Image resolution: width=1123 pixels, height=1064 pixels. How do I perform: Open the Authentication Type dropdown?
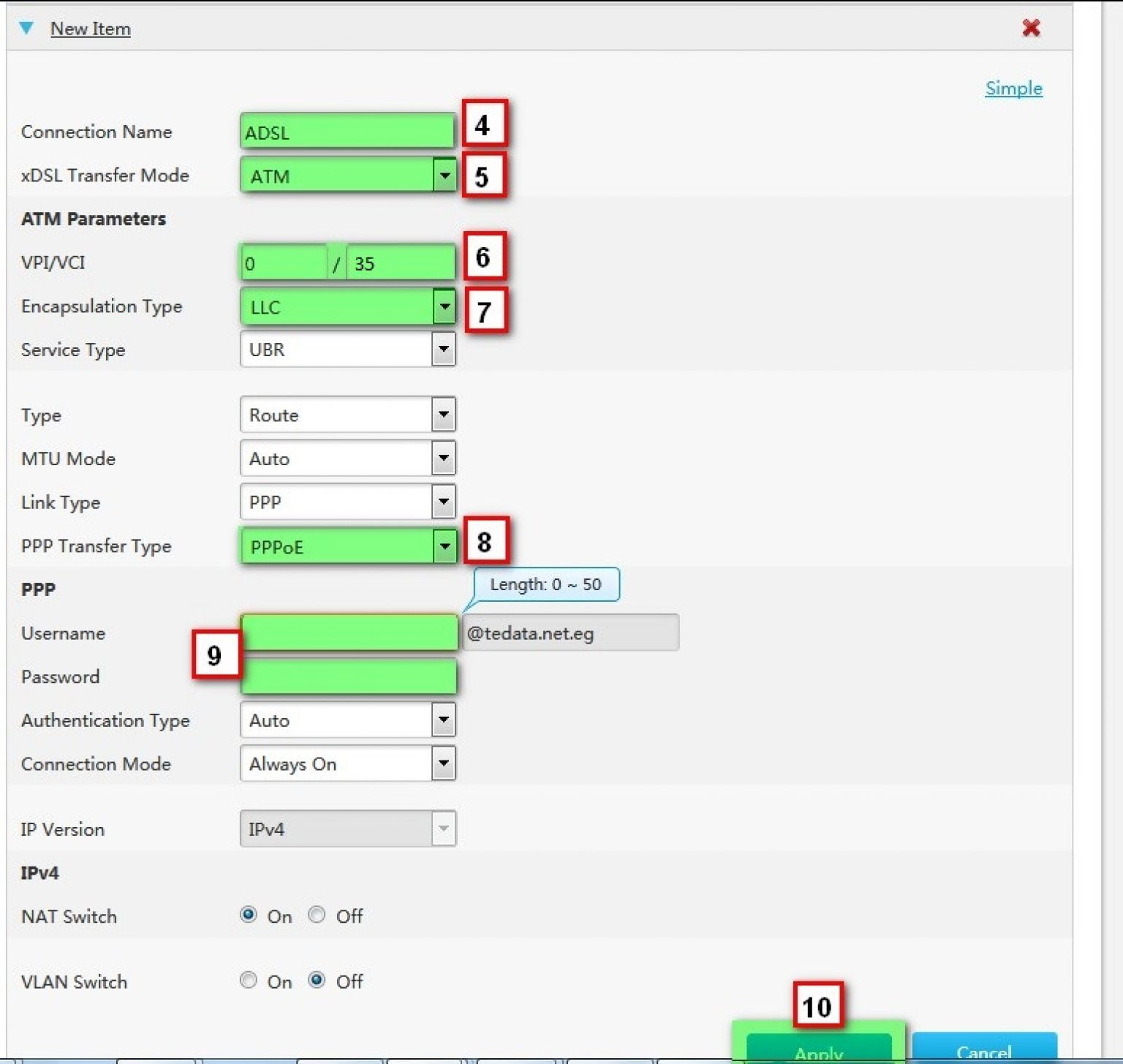[348, 720]
